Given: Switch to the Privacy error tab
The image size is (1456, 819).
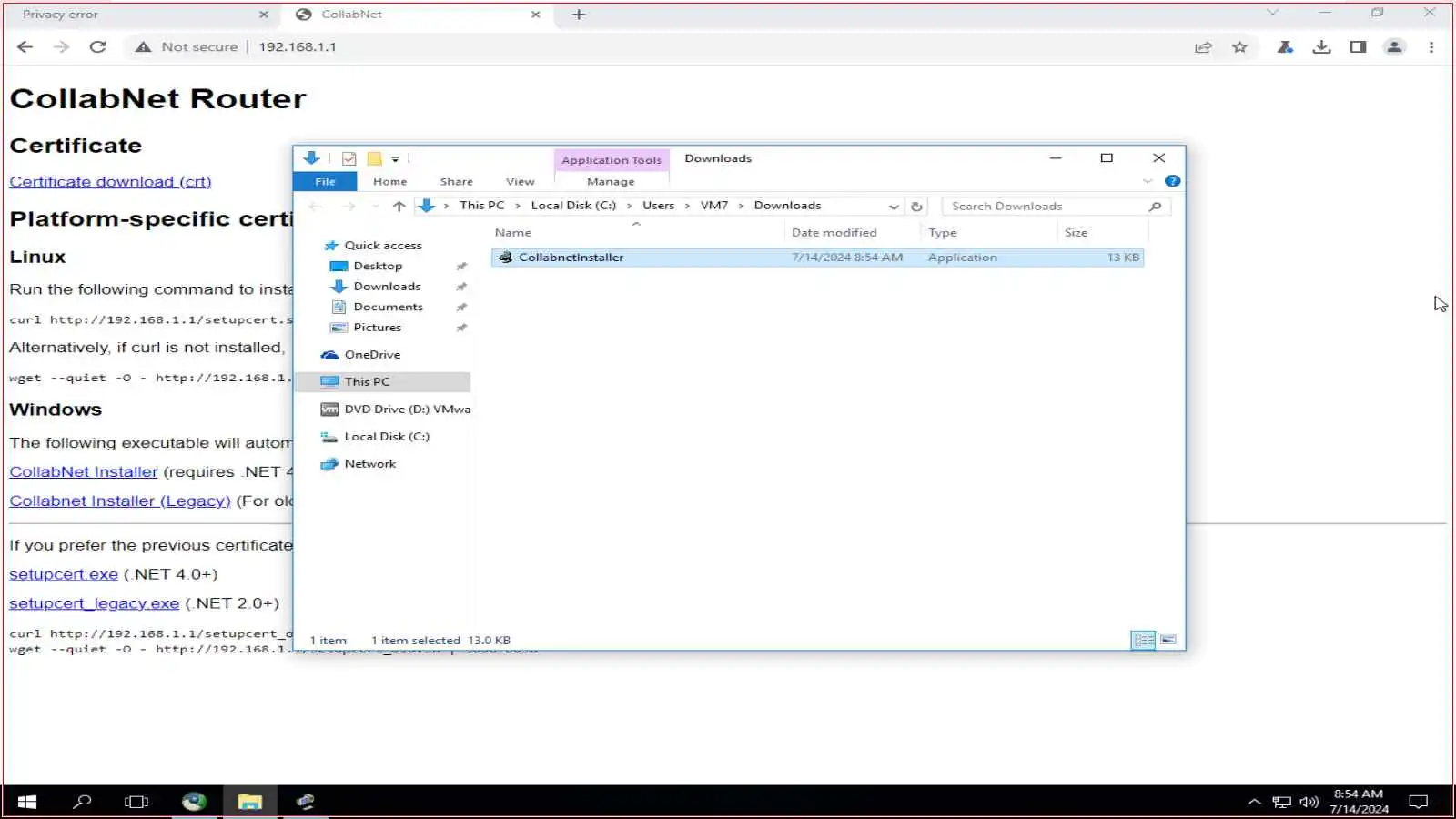Looking at the screenshot, I should (x=136, y=15).
